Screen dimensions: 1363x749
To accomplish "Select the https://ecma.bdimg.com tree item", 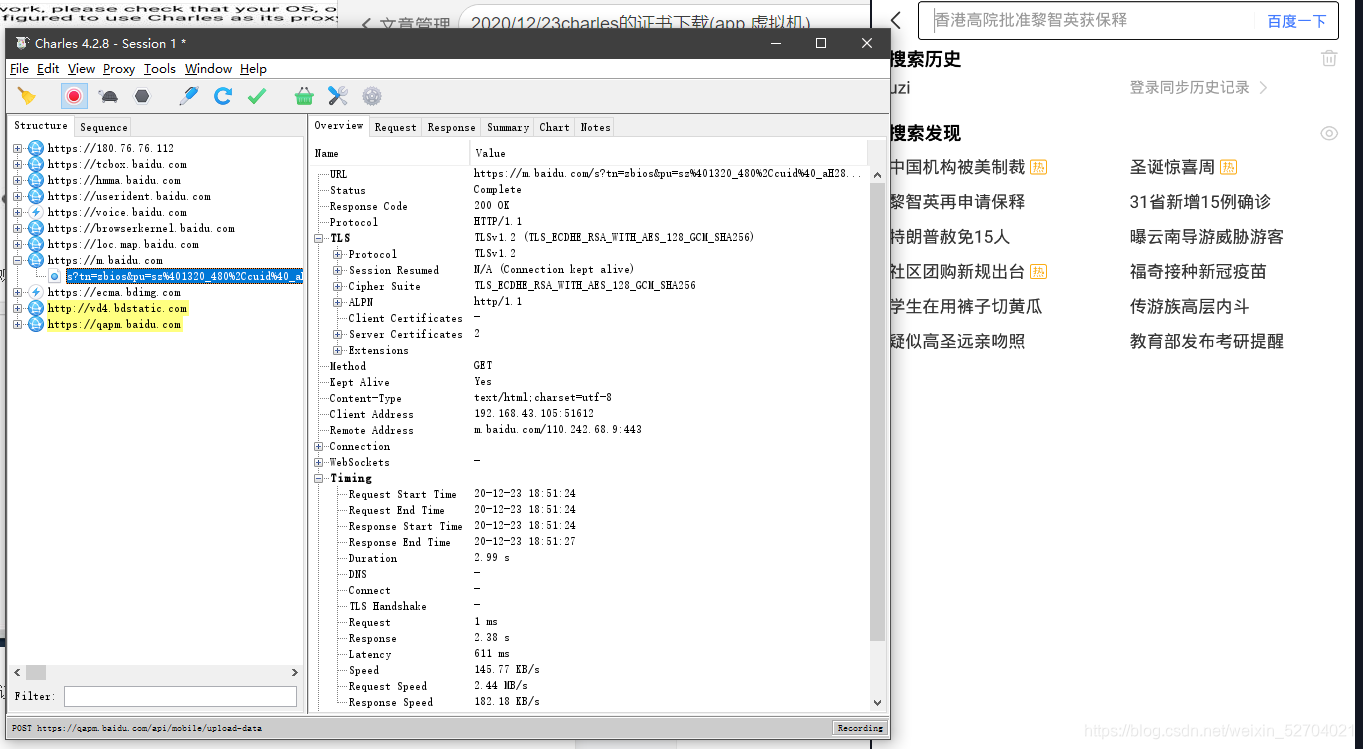I will coord(114,292).
